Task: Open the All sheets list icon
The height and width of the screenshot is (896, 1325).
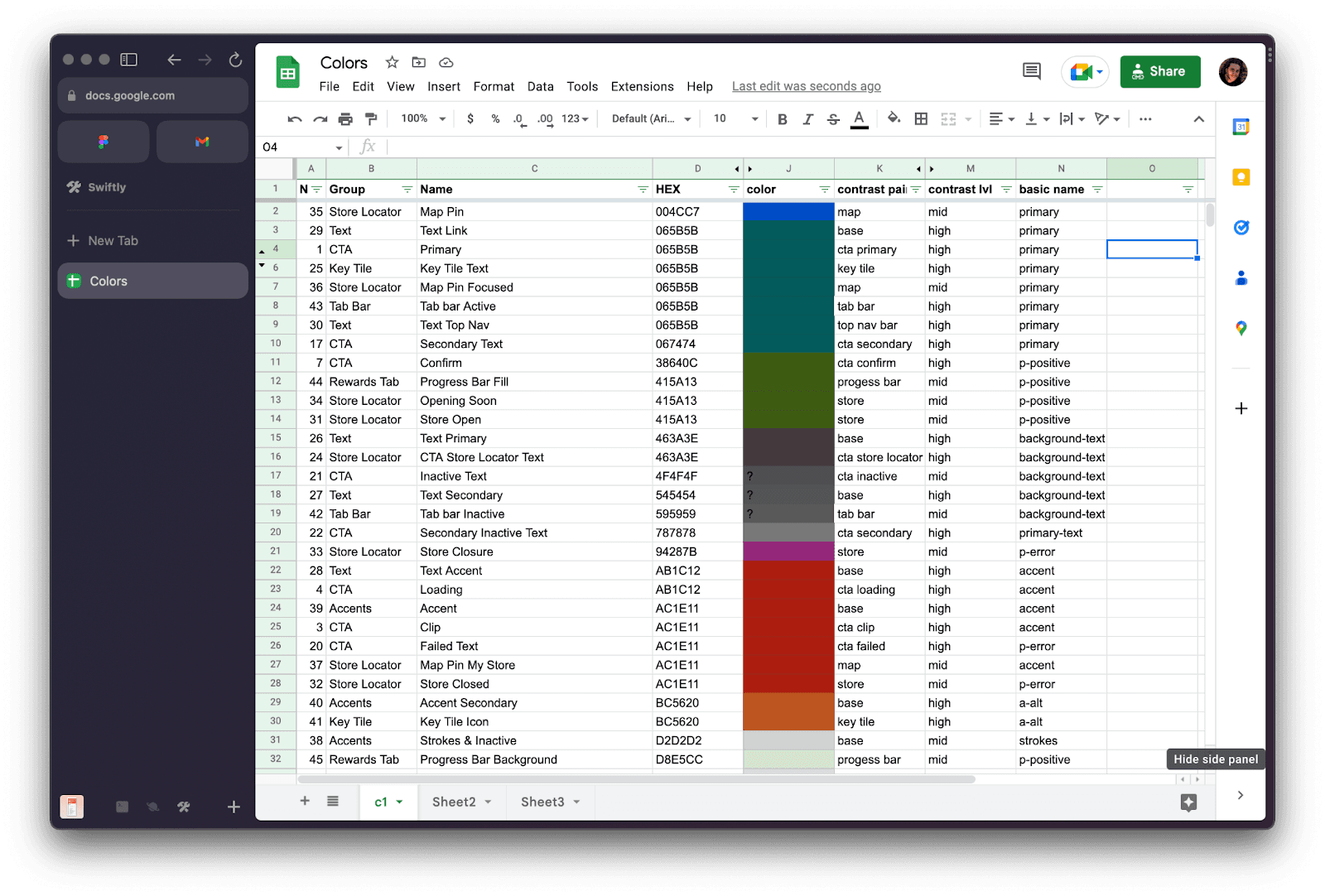Action: 333,801
